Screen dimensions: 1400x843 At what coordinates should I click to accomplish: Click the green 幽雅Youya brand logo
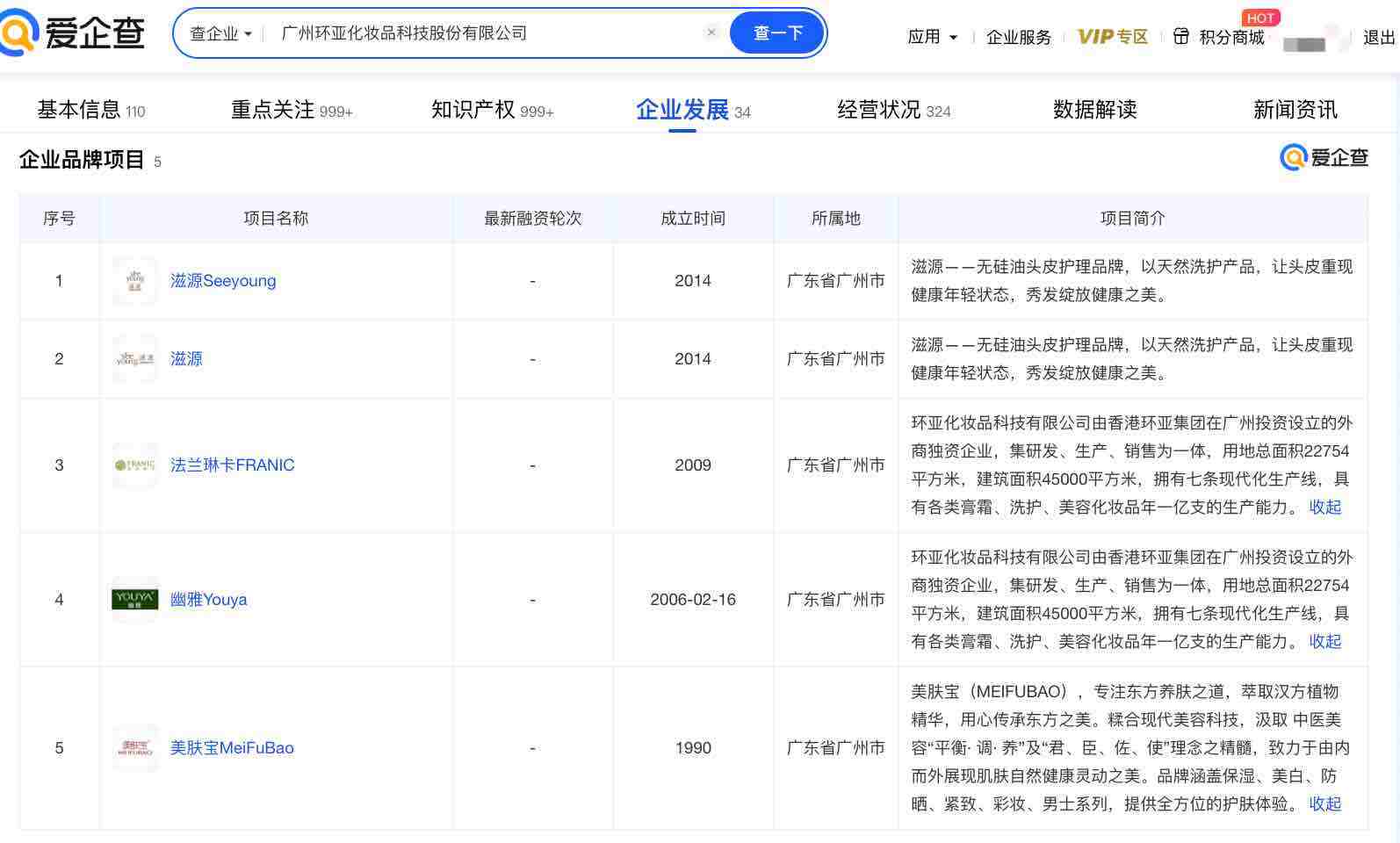click(135, 600)
